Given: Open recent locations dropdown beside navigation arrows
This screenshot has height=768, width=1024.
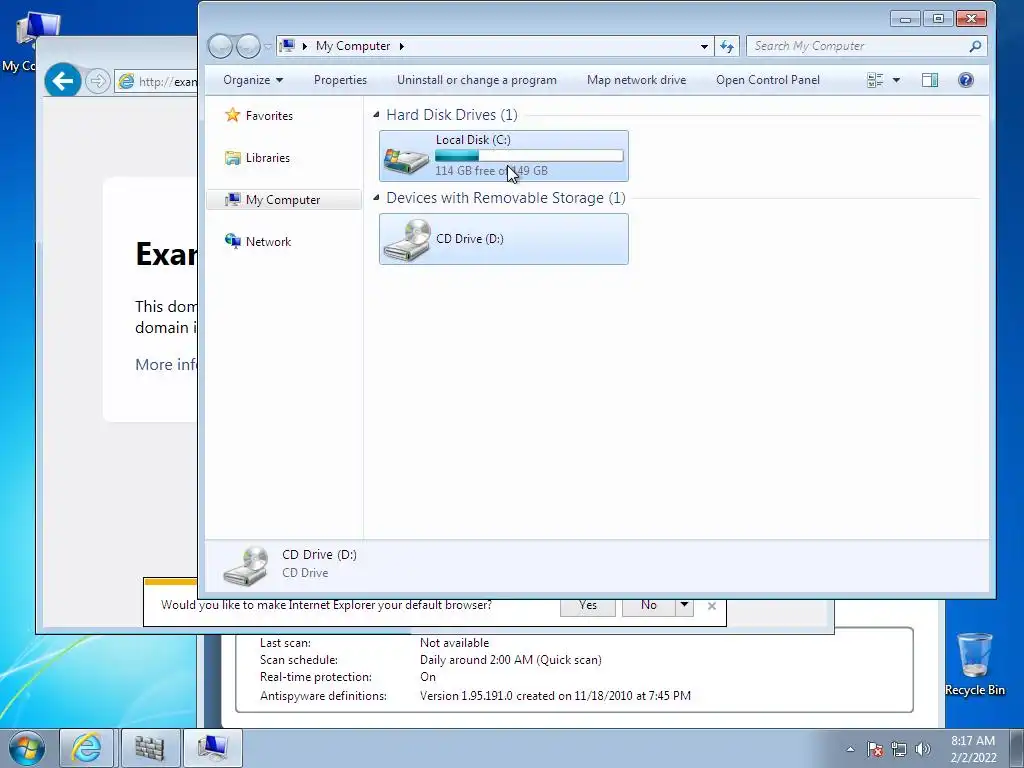Looking at the screenshot, I should (268, 46).
